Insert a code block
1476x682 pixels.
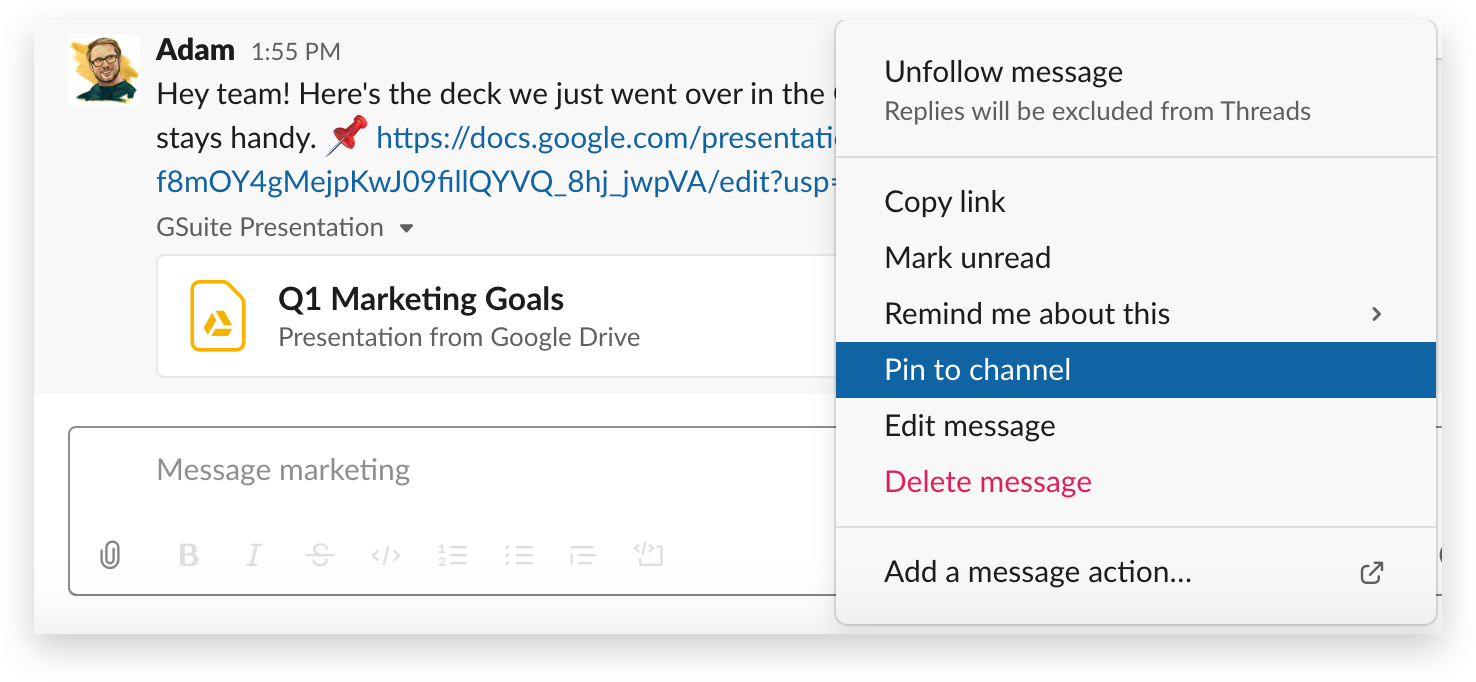point(649,555)
